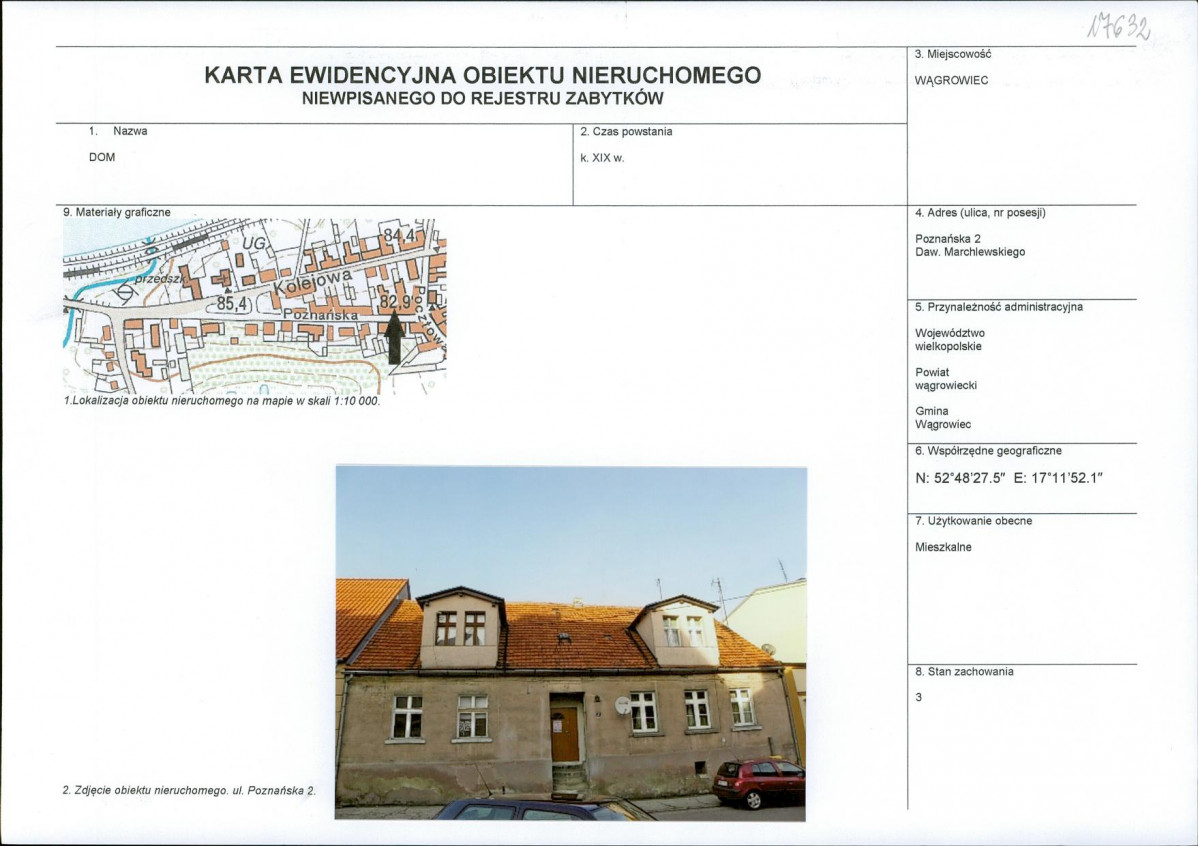
Task: Click the elevation '85,4' on the map
Action: point(232,303)
